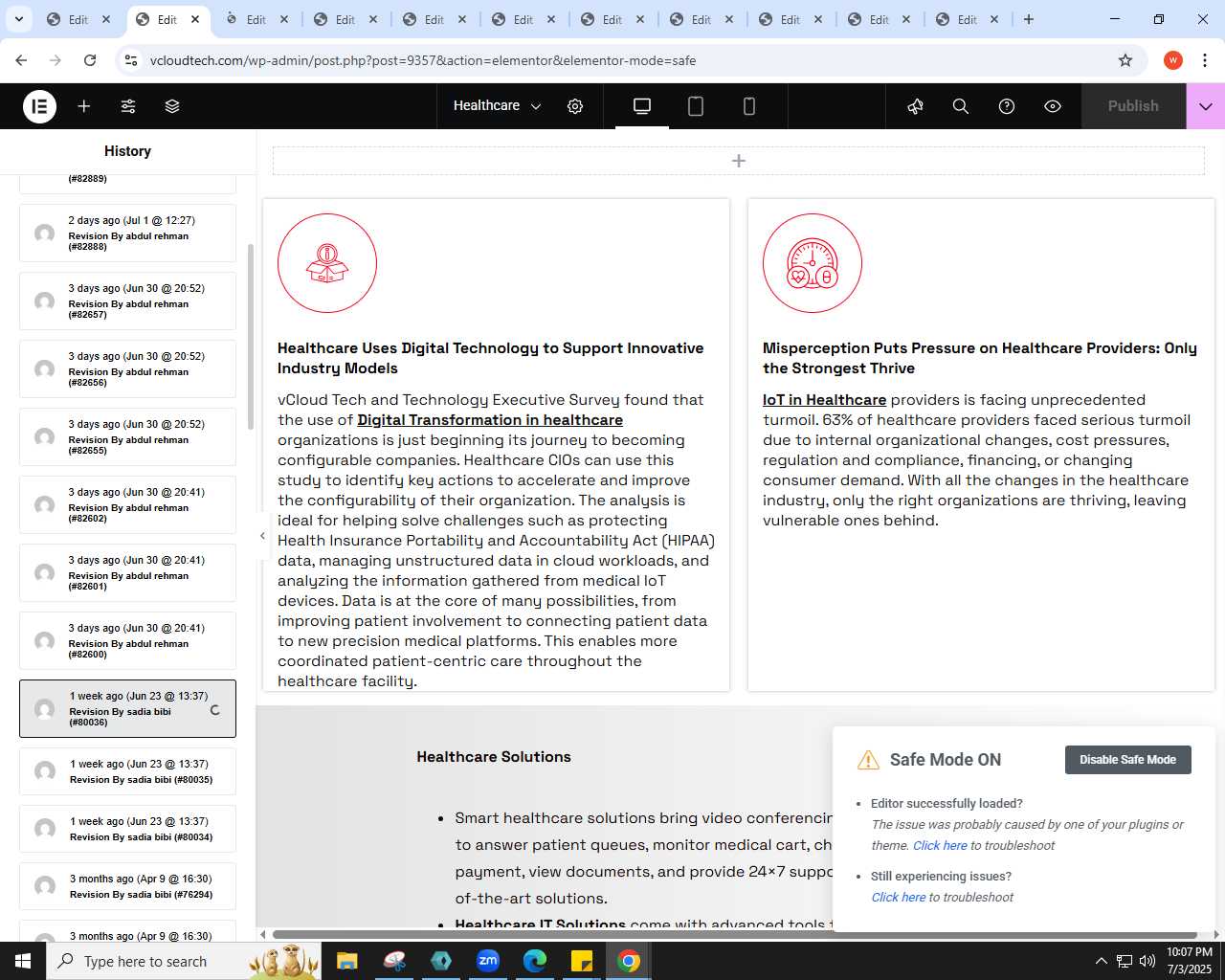Select revision #80035 by sadia bibi
This screenshot has width=1225, height=980.
pyautogui.click(x=127, y=771)
